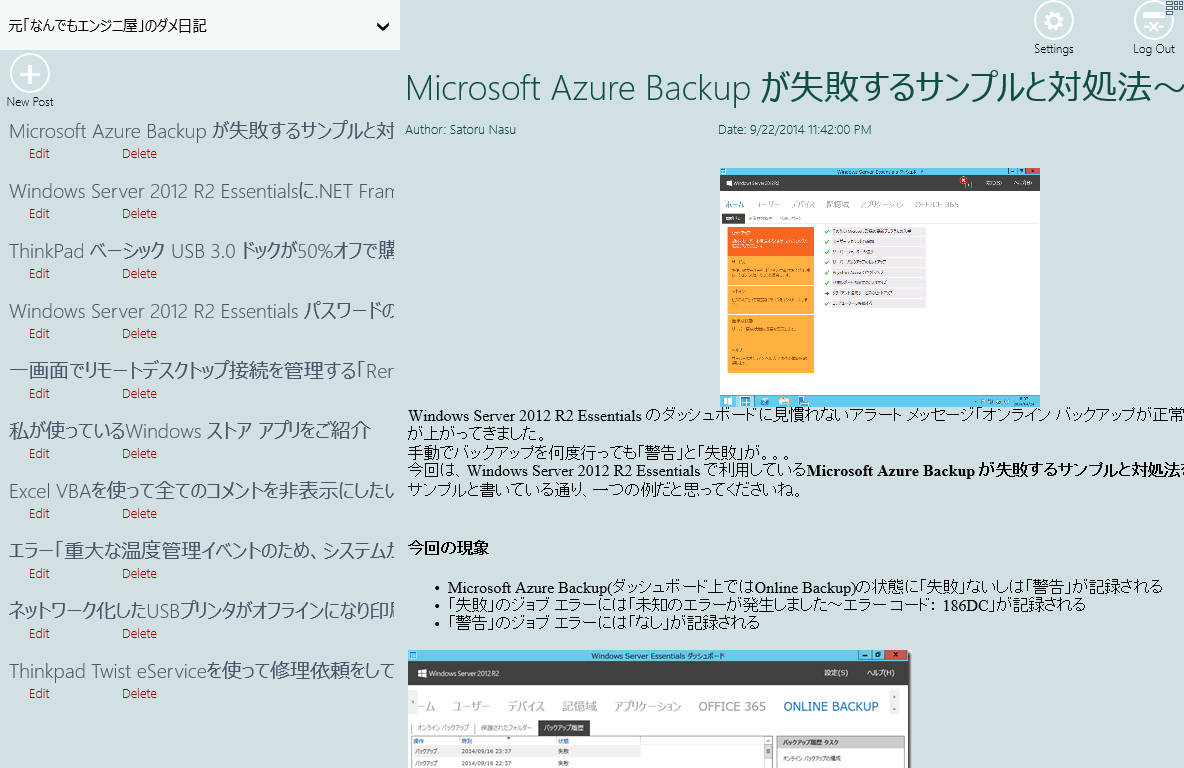Edit the USBプリンタ offline post
Screen dimensions: 1184x768
pyautogui.click(x=39, y=634)
